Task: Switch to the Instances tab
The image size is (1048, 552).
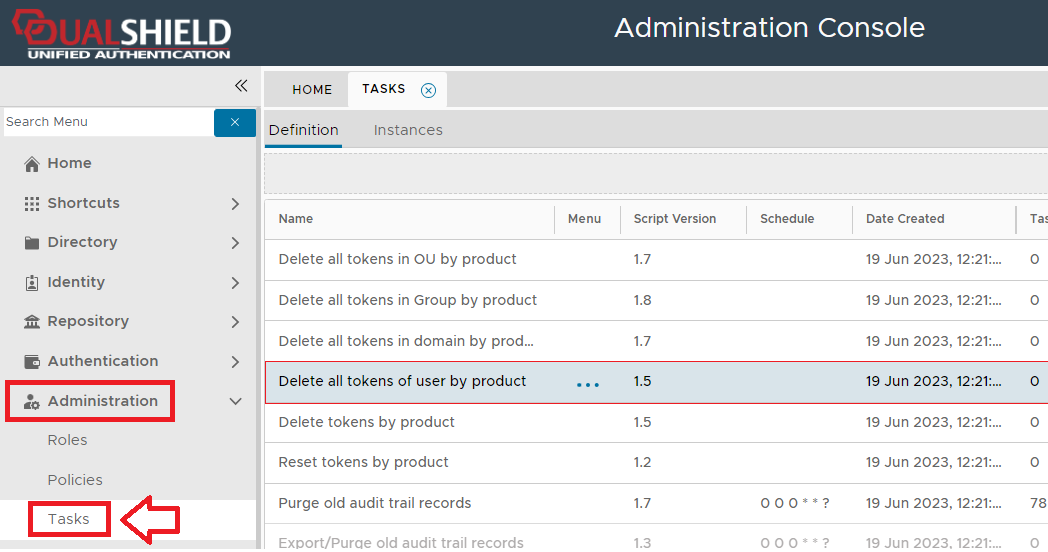Action: tap(408, 130)
